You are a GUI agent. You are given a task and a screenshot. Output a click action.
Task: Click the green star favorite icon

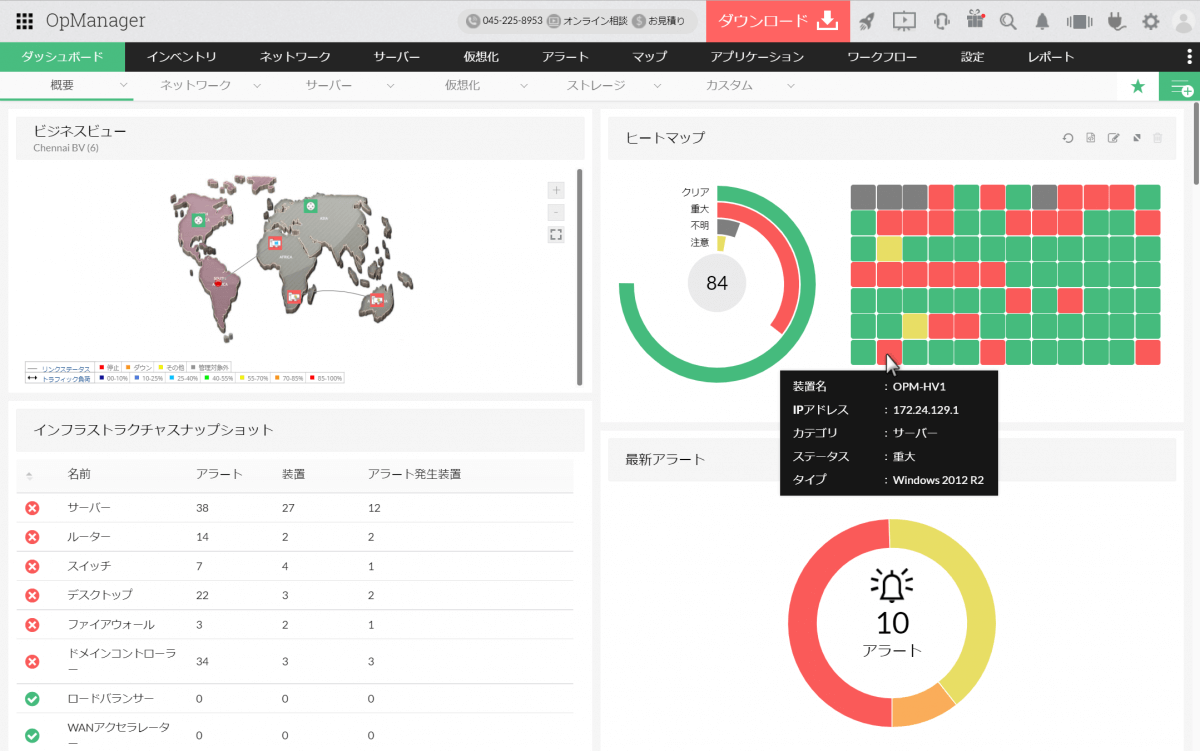pos(1137,87)
